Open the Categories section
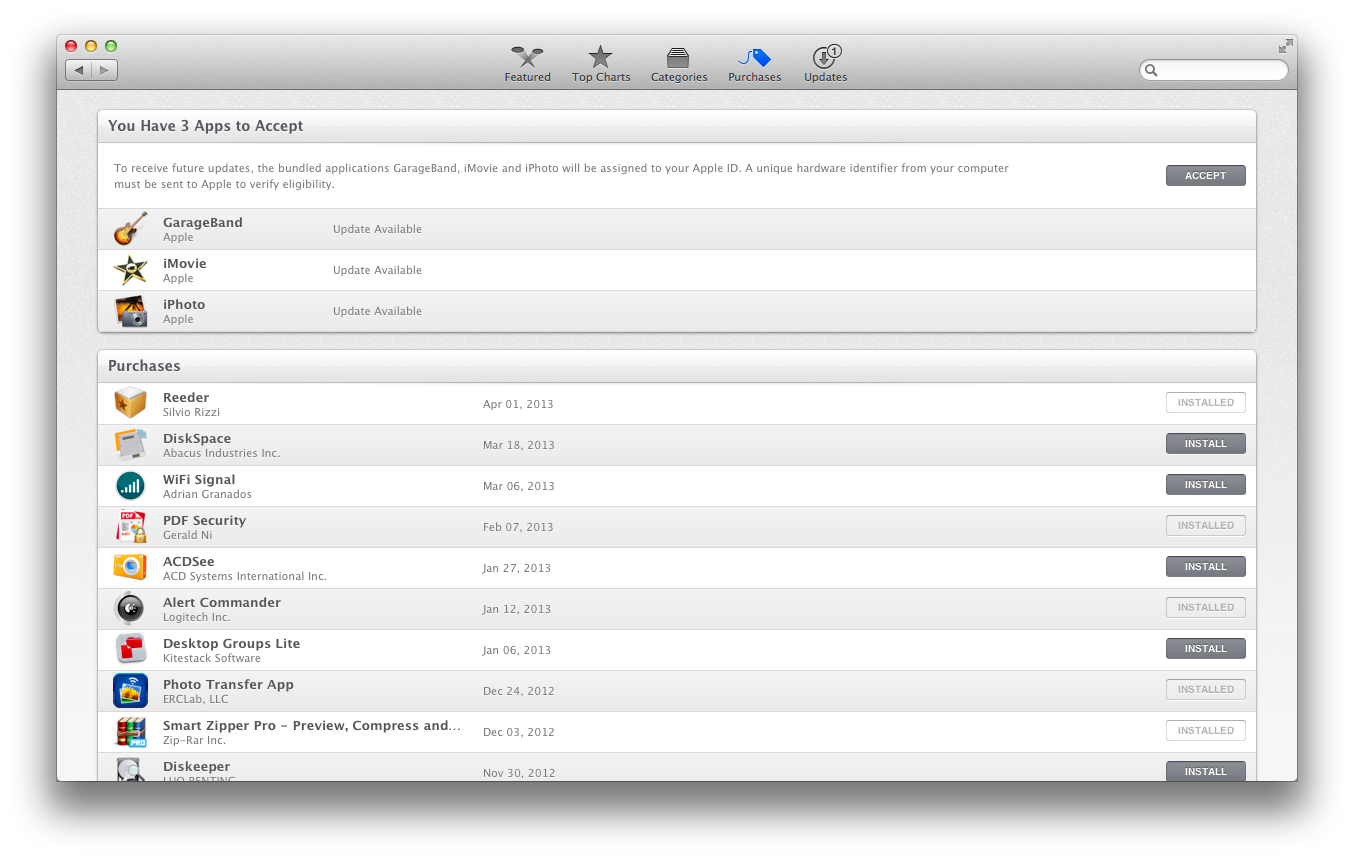 click(x=679, y=64)
